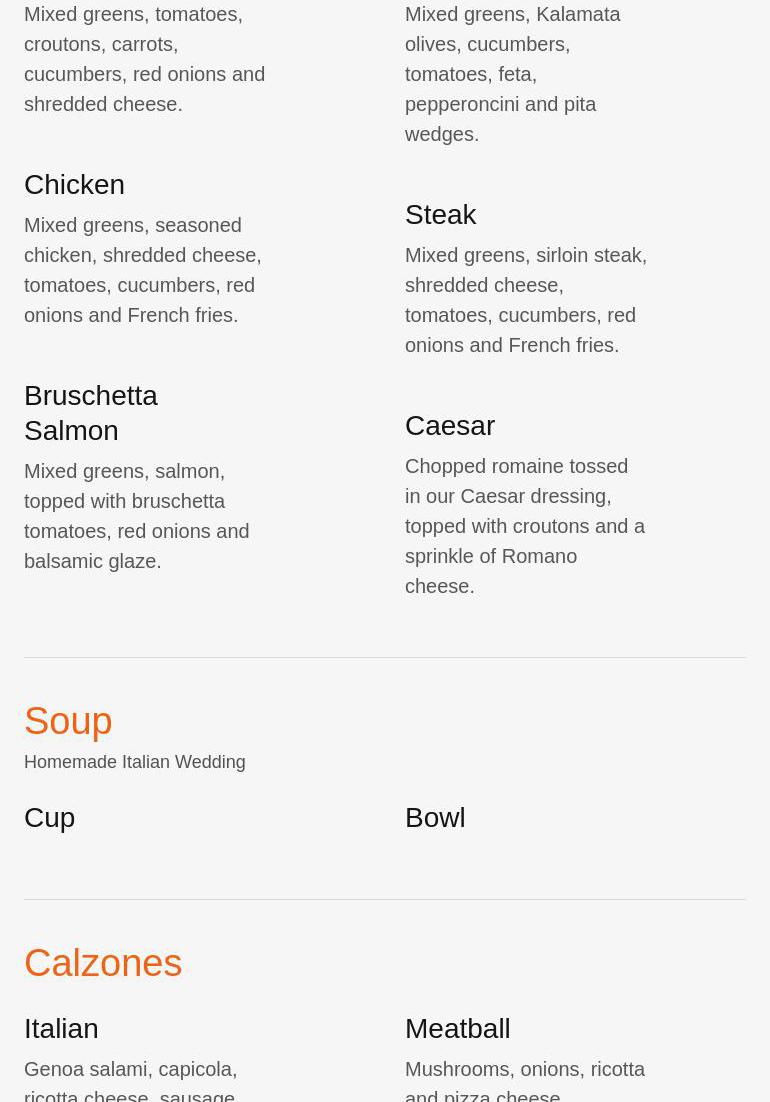Select the Meatball calzone title
Screen dimensions: 770x1102
(x=457, y=1029)
